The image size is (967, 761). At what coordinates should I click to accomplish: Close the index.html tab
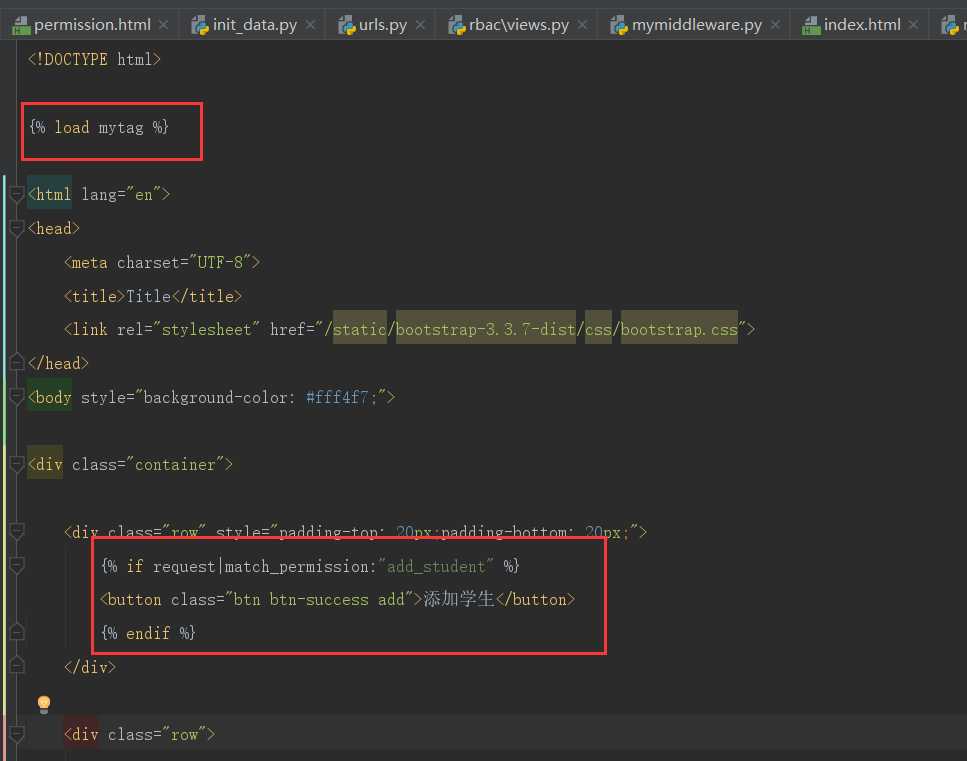tap(913, 25)
